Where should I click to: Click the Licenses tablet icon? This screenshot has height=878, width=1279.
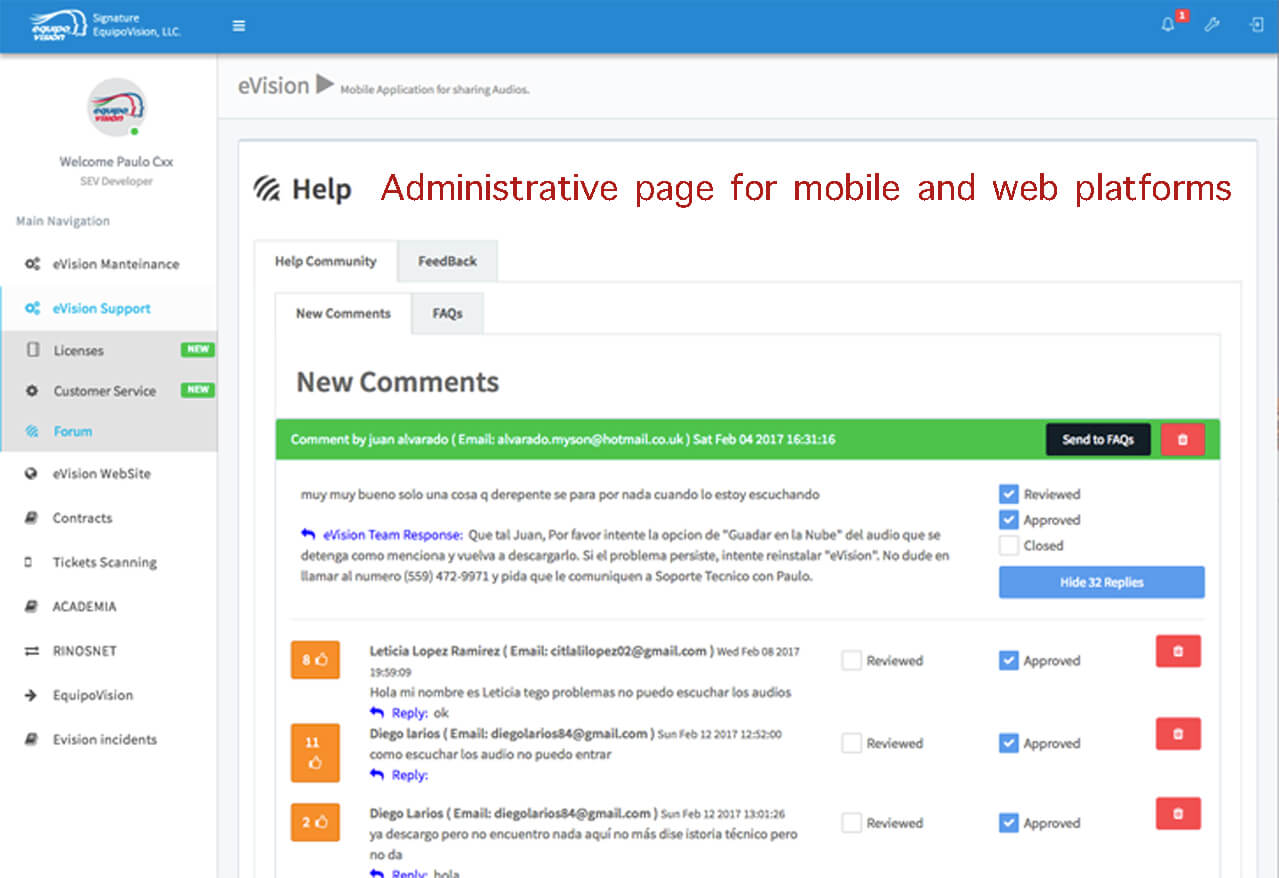33,350
